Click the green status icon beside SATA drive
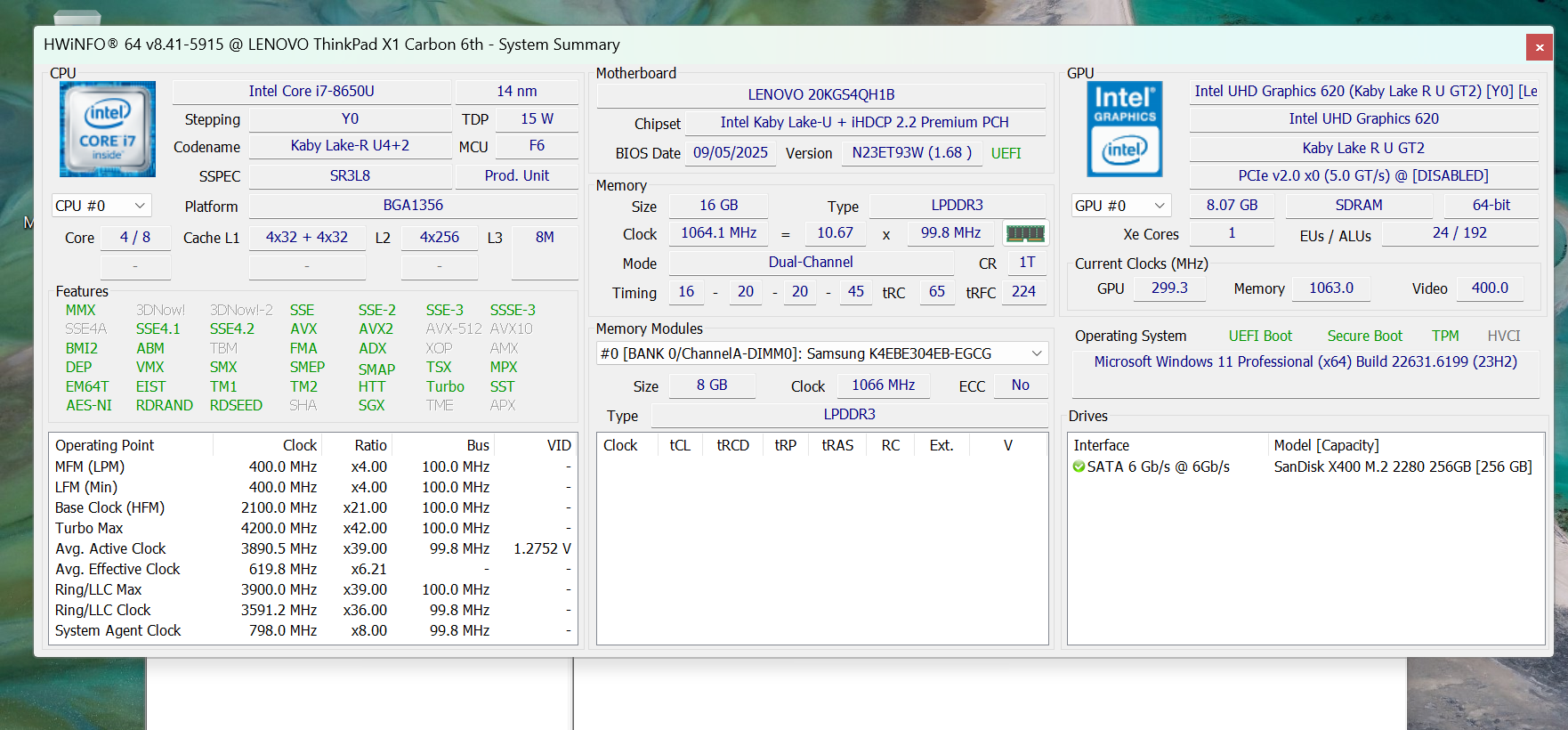 pos(1079,466)
